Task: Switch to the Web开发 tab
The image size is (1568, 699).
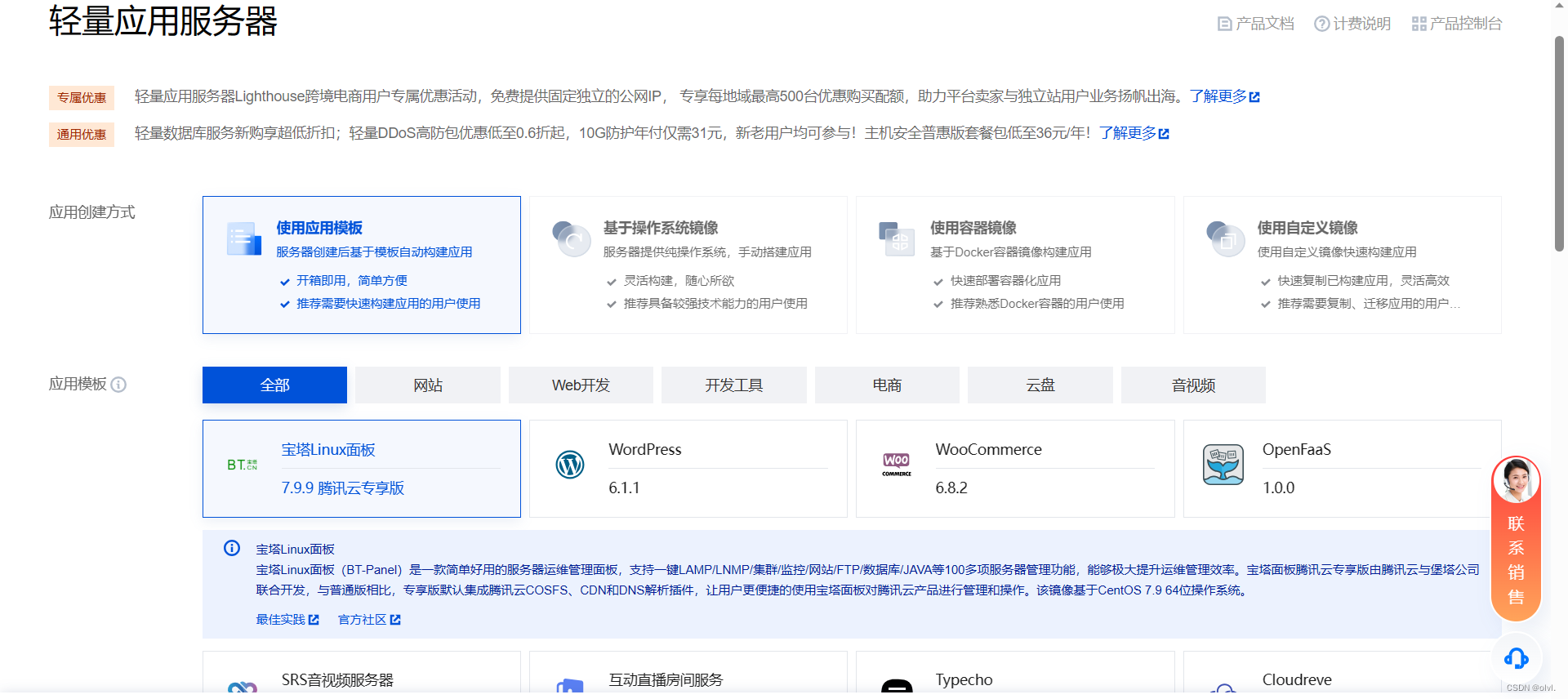Action: tap(581, 385)
